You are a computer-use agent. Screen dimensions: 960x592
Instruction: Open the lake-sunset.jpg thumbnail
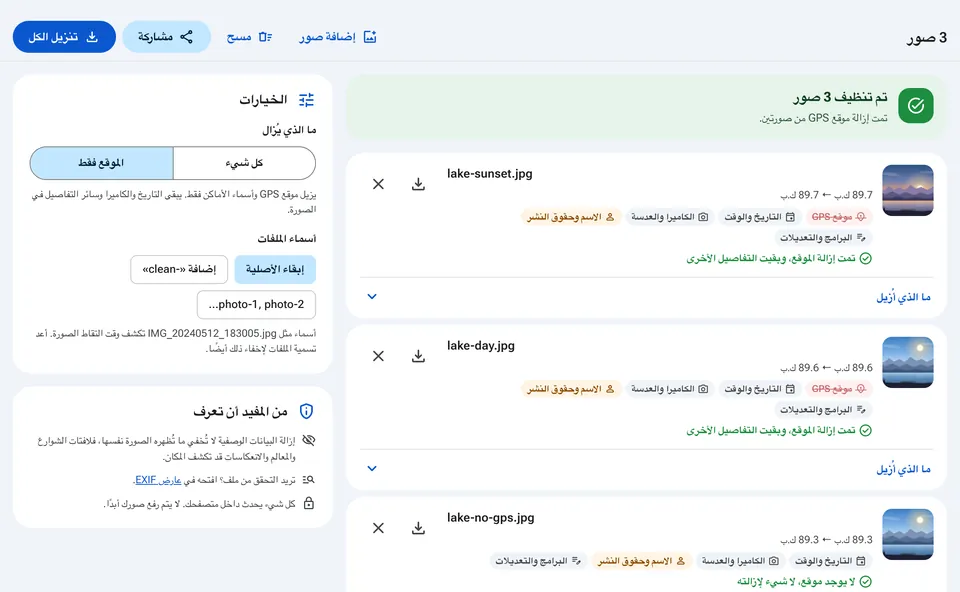(907, 190)
